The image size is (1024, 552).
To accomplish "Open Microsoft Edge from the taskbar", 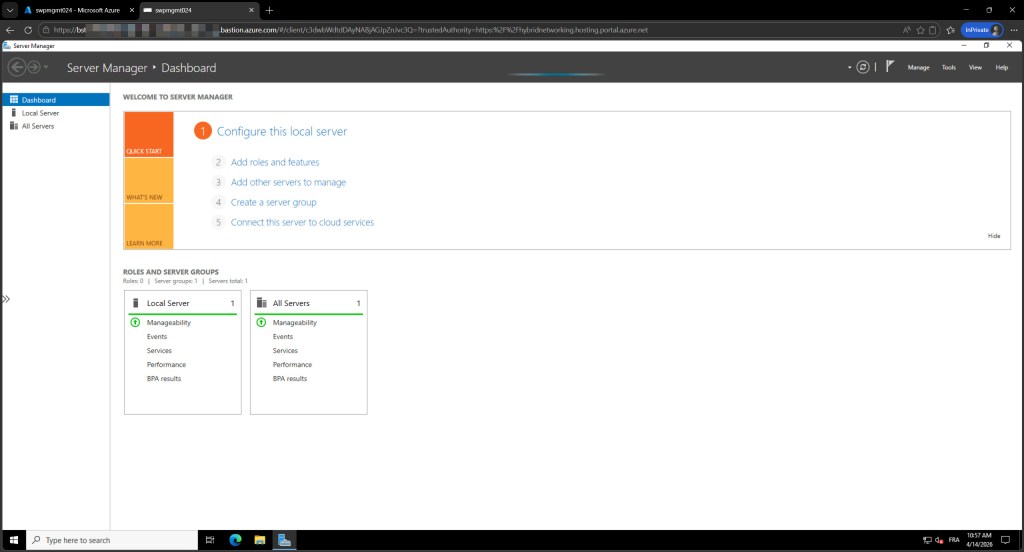I will (x=235, y=540).
